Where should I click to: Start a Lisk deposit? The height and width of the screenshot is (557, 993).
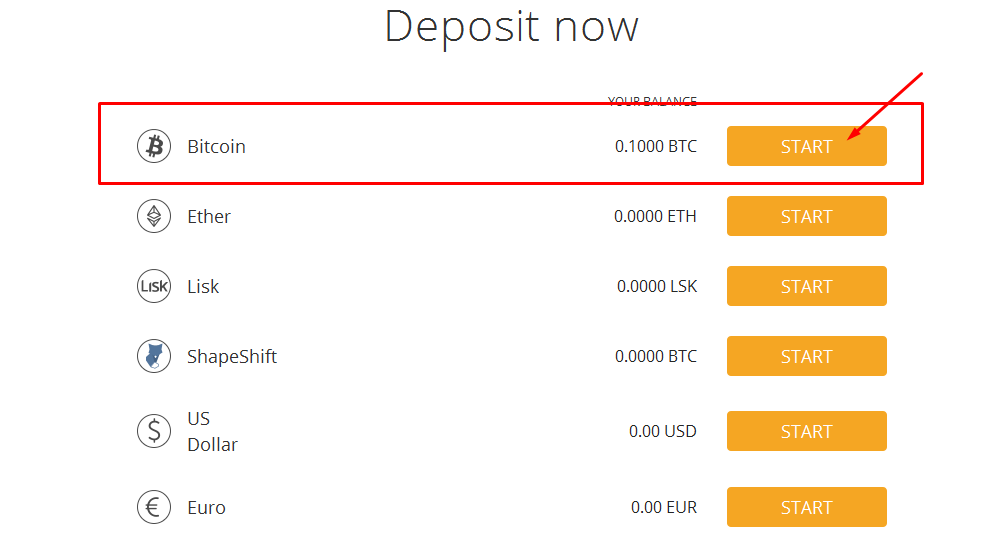[x=806, y=286]
